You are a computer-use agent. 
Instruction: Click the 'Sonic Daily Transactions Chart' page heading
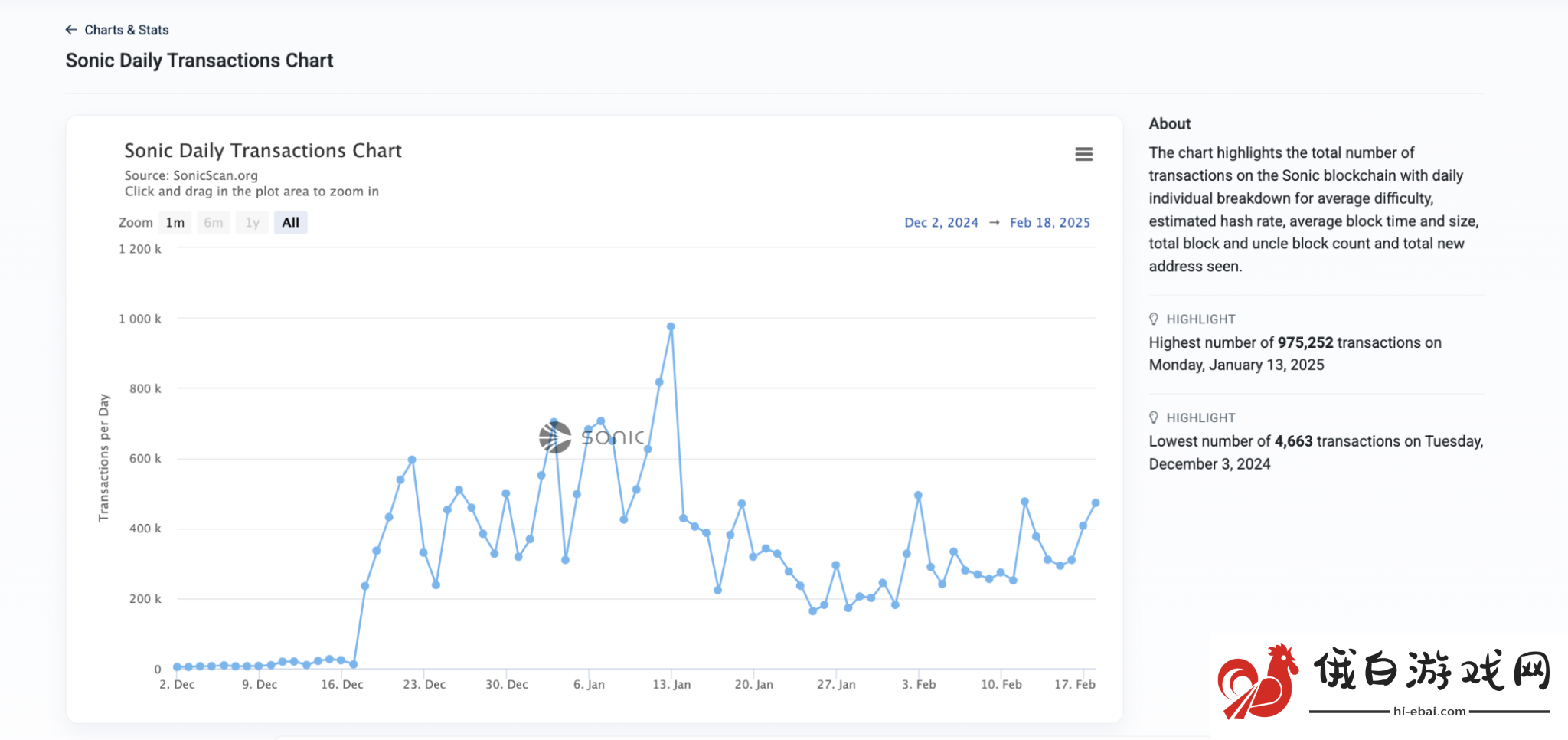point(199,61)
